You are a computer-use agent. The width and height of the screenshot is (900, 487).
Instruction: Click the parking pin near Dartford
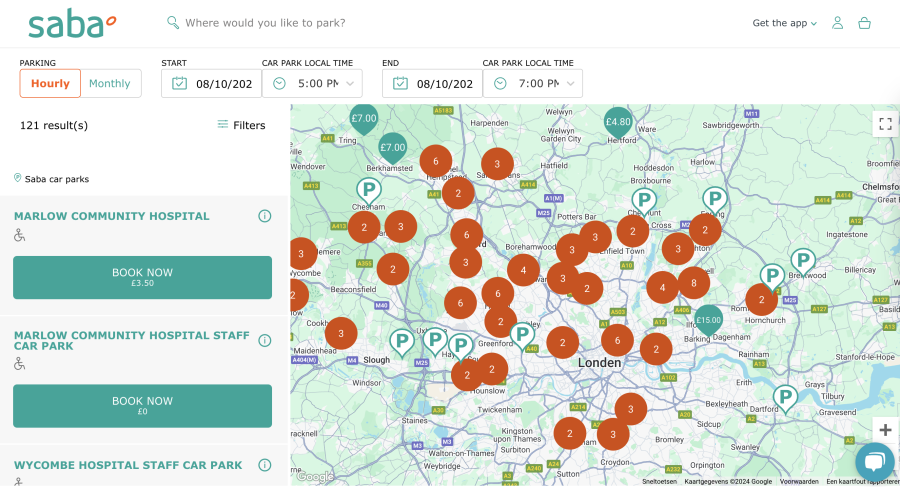(x=785, y=399)
